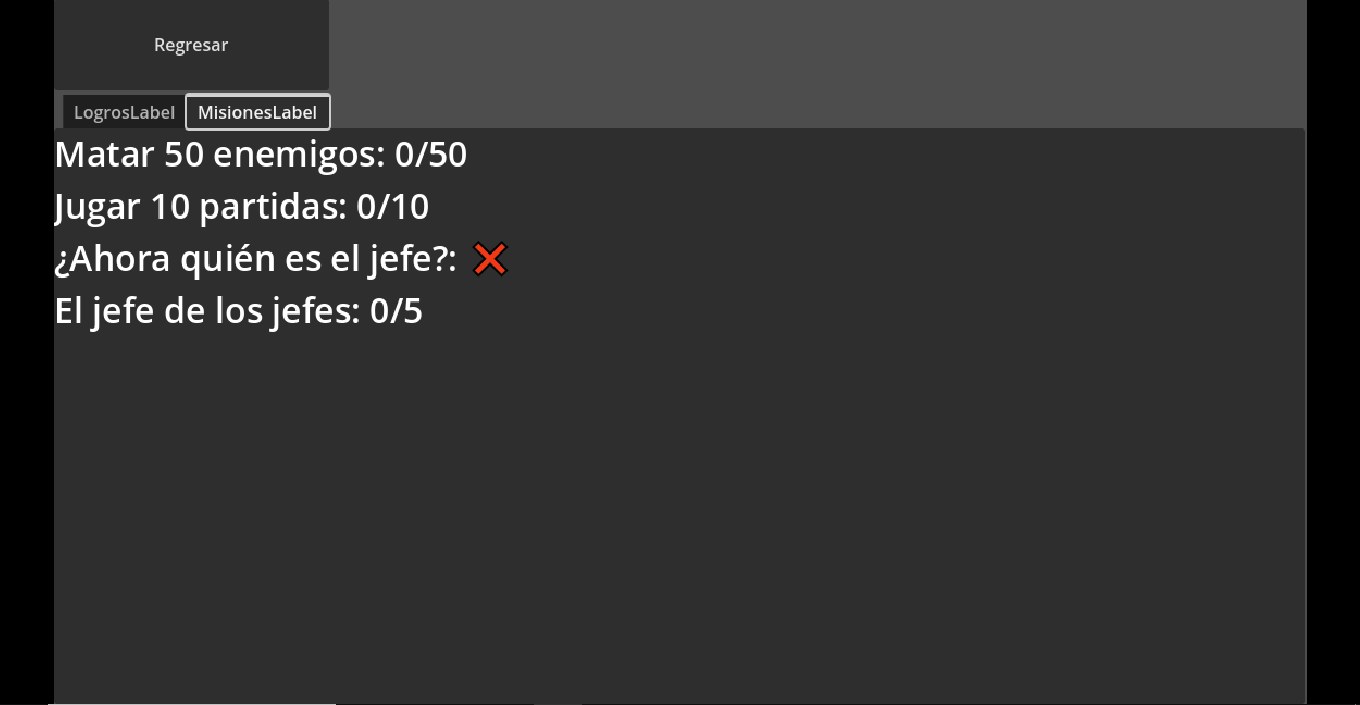Screen dimensions: 1360x705
Task: Click the Matar 50 enemigos mission title
Action: (220, 155)
